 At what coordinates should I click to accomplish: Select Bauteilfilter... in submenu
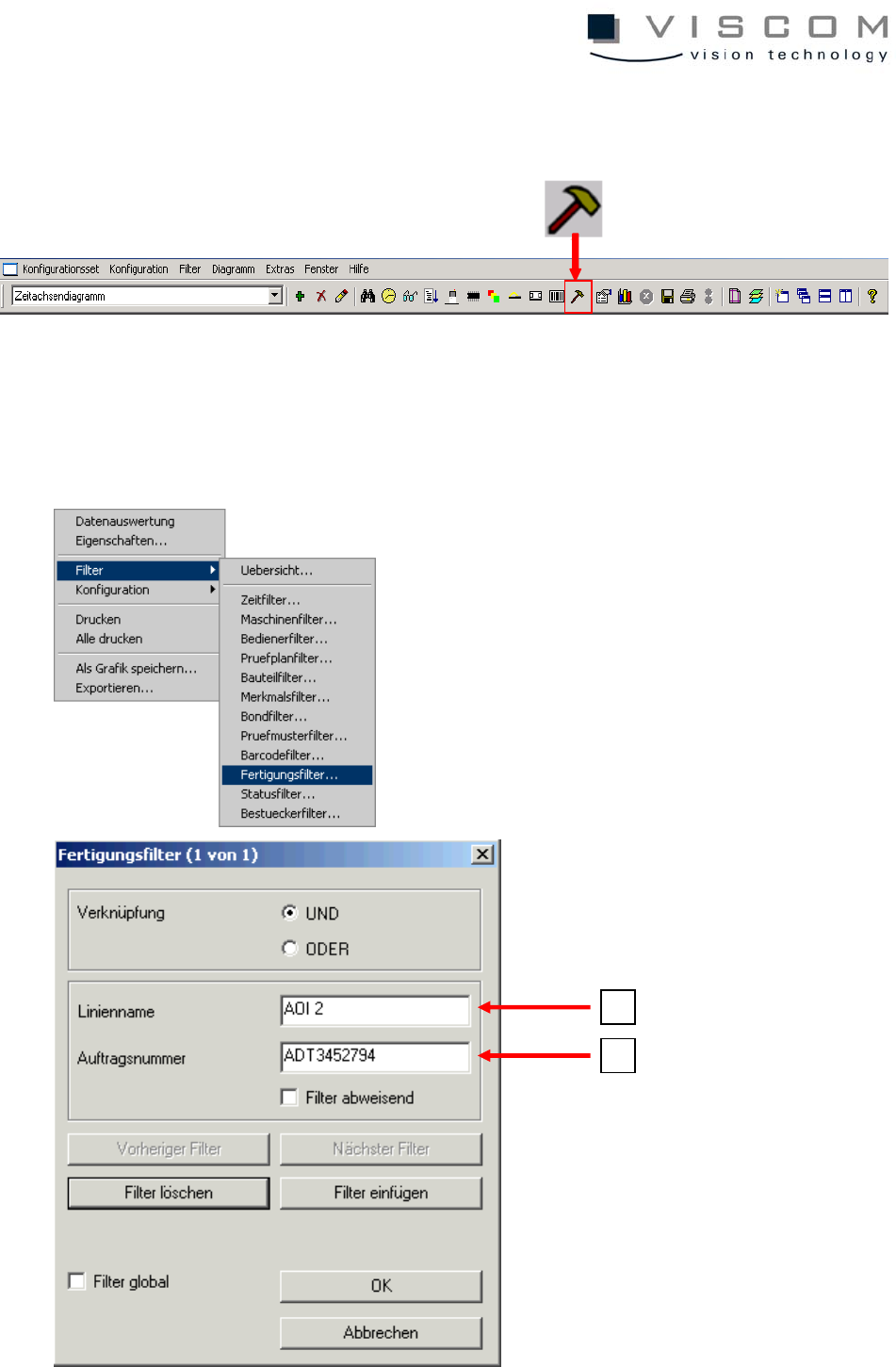click(x=278, y=677)
